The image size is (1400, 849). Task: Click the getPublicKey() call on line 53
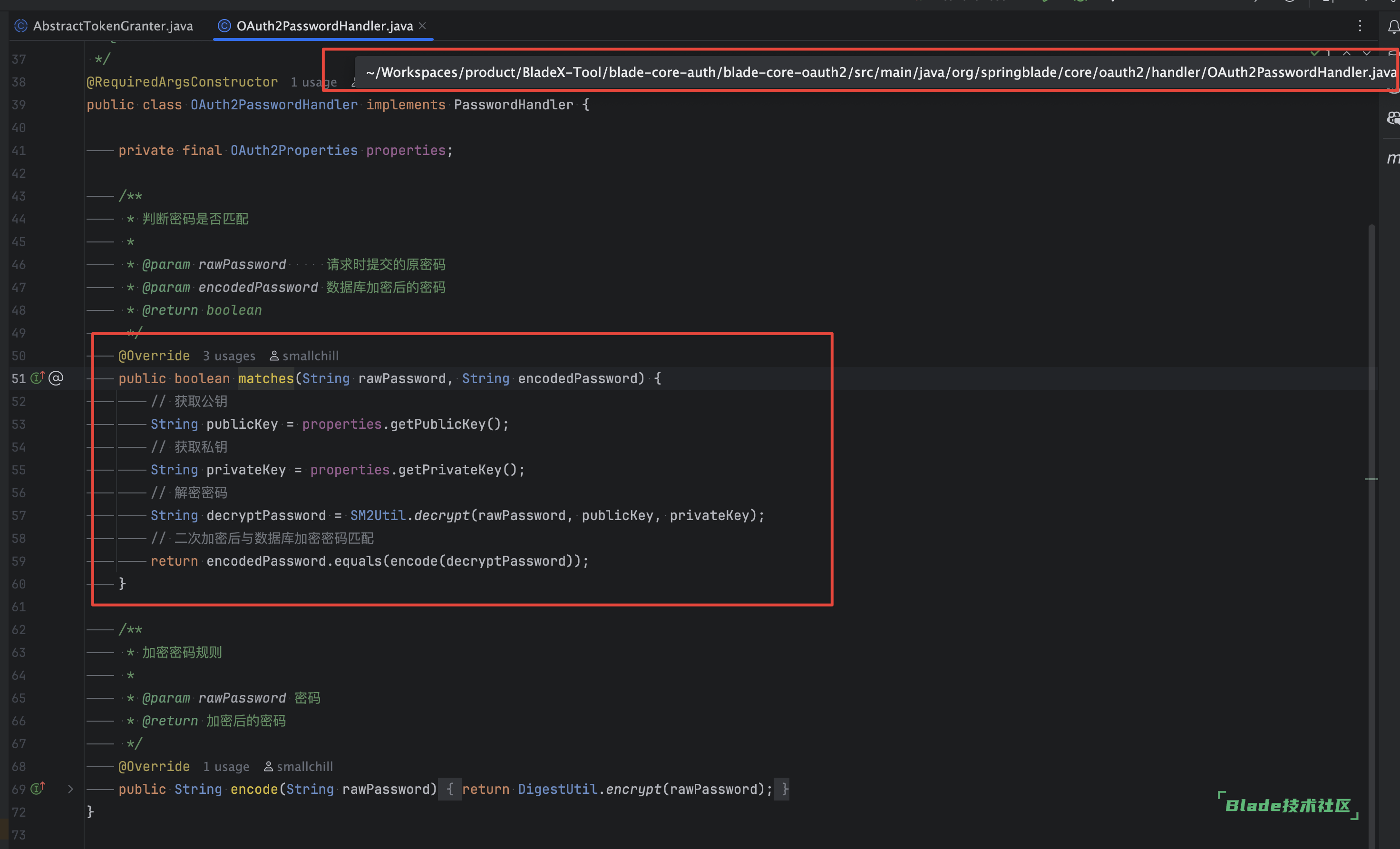coord(446,424)
